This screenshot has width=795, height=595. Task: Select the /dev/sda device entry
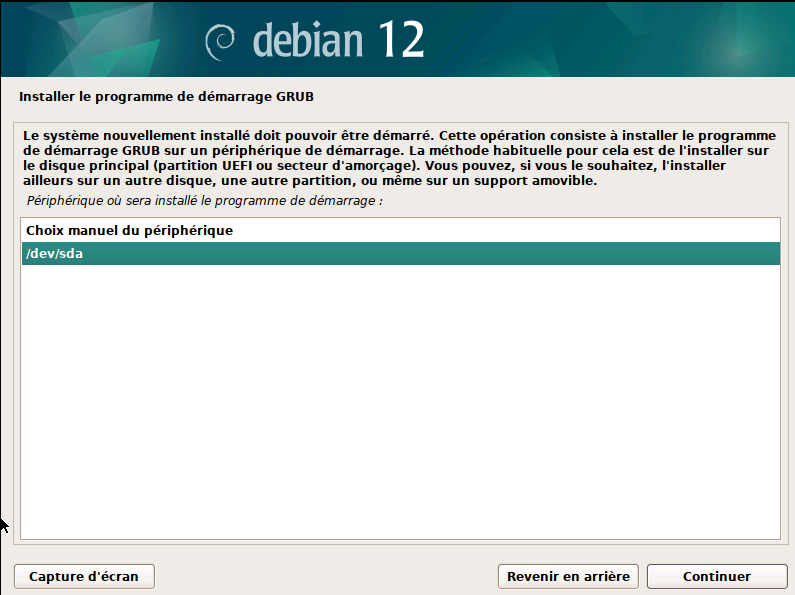point(401,253)
